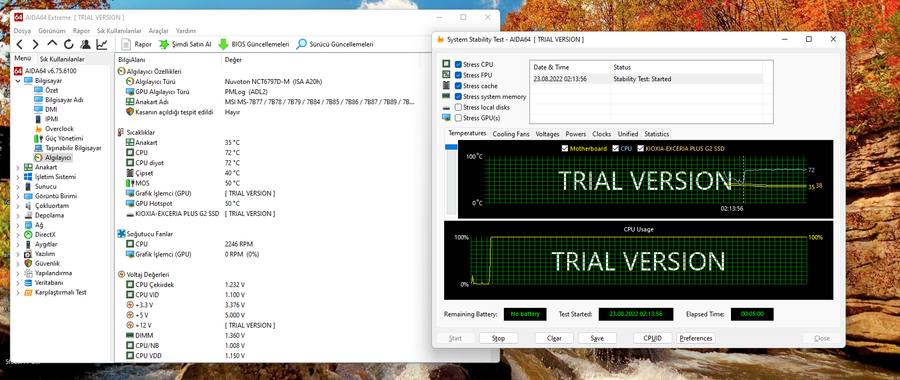Refresh using the circular arrow icon
The width and height of the screenshot is (900, 380).
(x=69, y=44)
